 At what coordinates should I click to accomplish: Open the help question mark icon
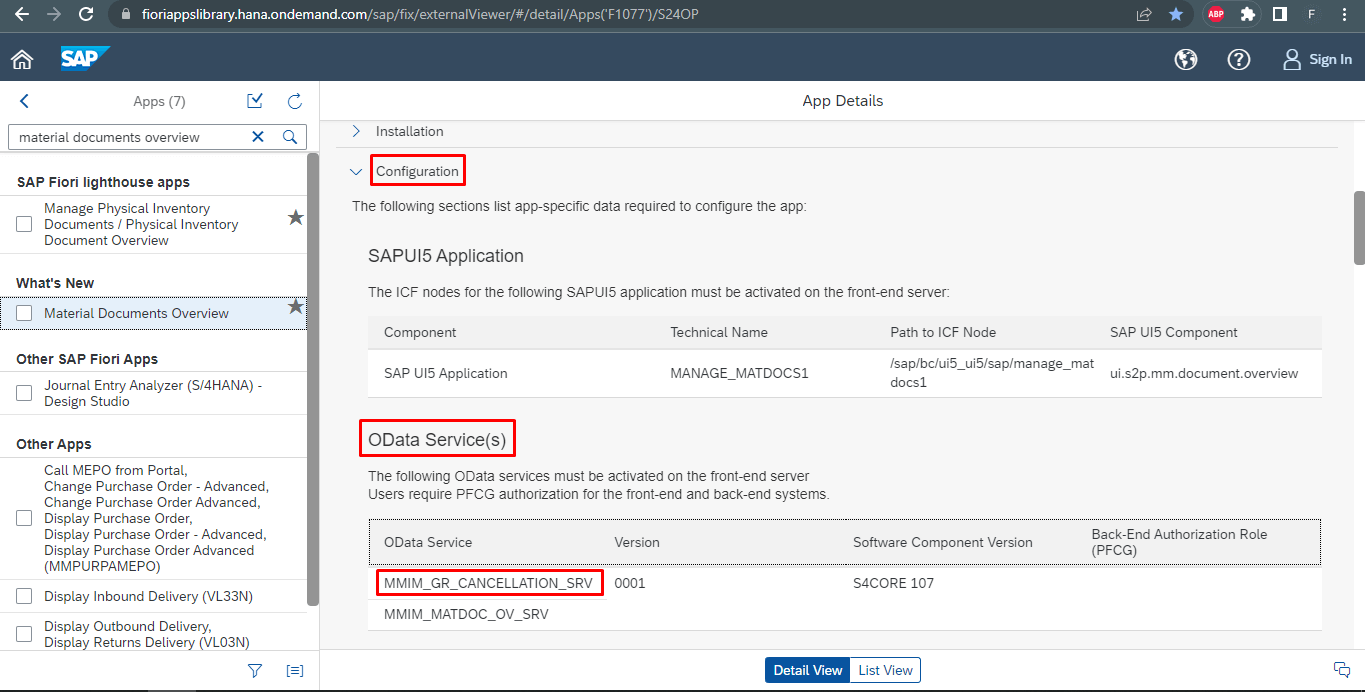1239,59
